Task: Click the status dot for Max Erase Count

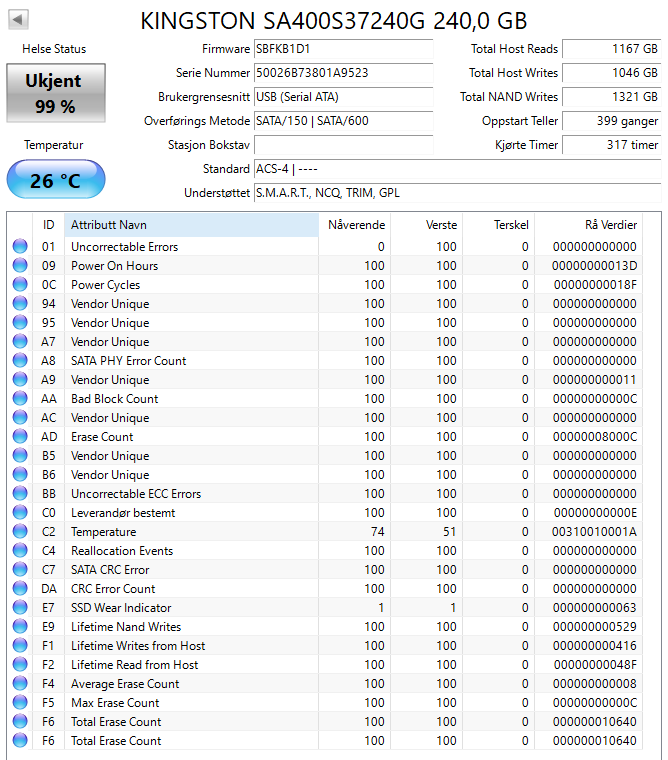Action: (20, 702)
